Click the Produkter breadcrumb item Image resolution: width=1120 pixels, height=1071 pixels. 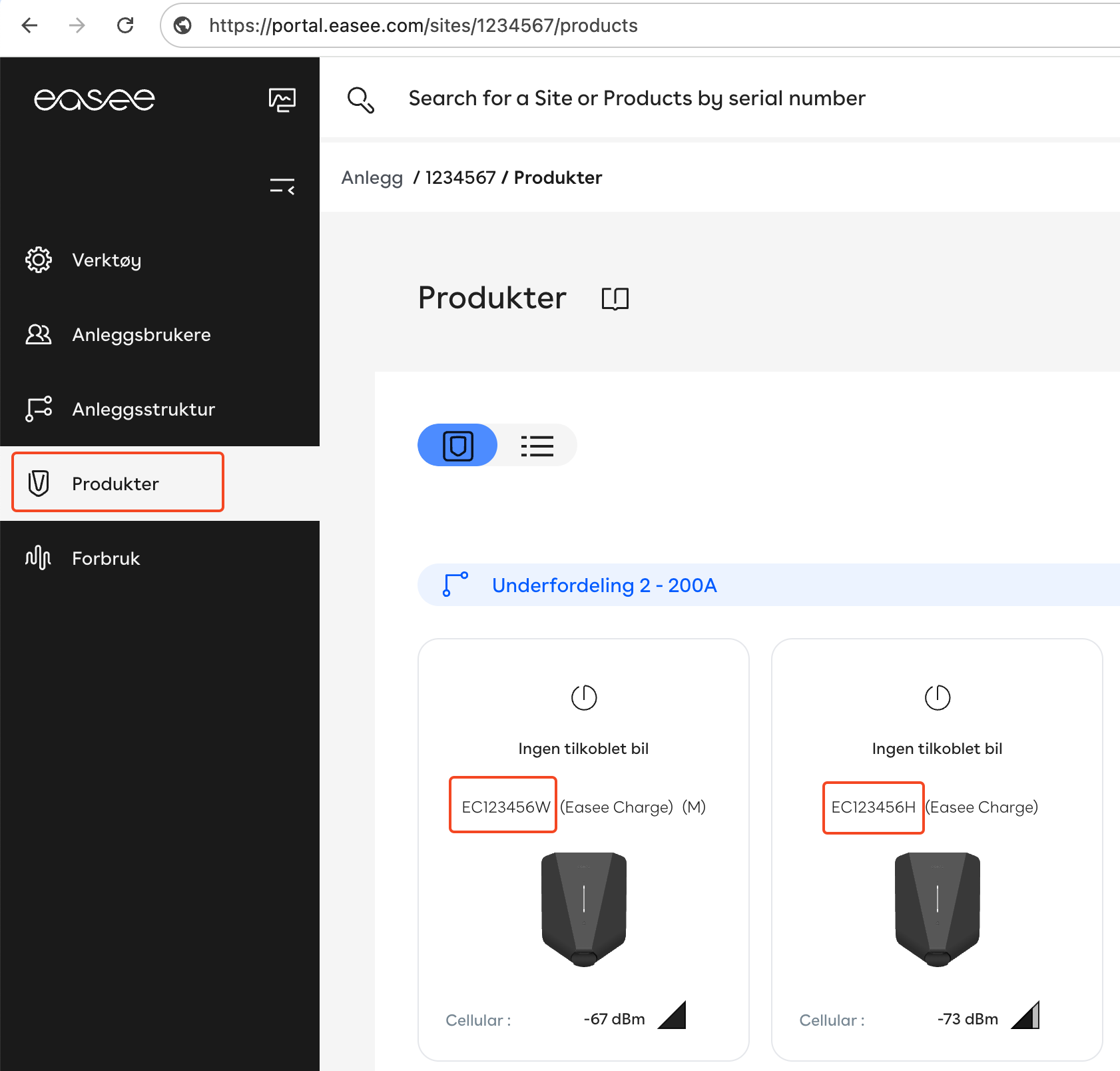pyautogui.click(x=558, y=178)
